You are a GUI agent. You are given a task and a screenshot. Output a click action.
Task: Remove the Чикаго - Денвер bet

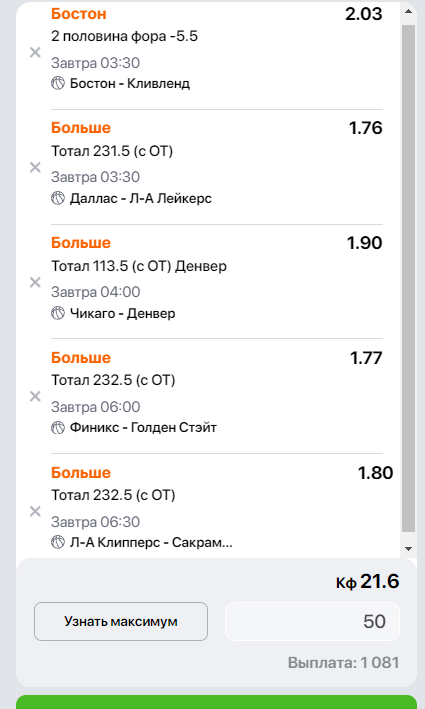(x=35, y=282)
